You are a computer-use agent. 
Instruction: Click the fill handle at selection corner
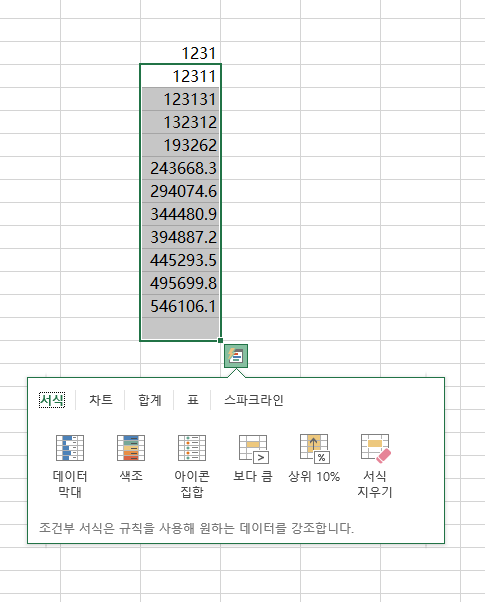(x=220, y=340)
